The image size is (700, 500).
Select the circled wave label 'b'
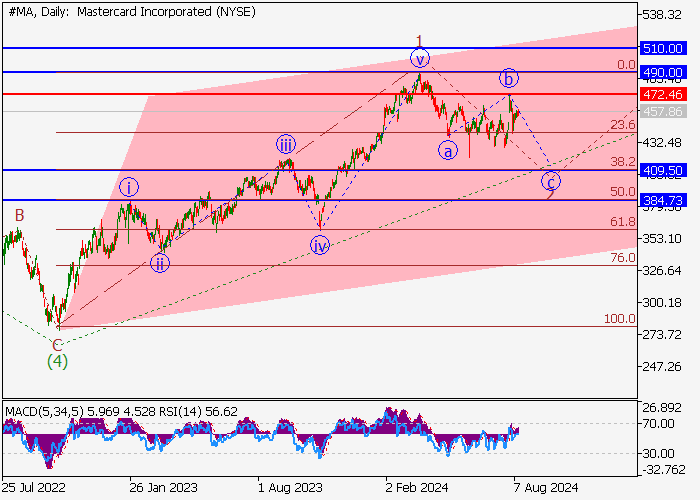coord(508,78)
